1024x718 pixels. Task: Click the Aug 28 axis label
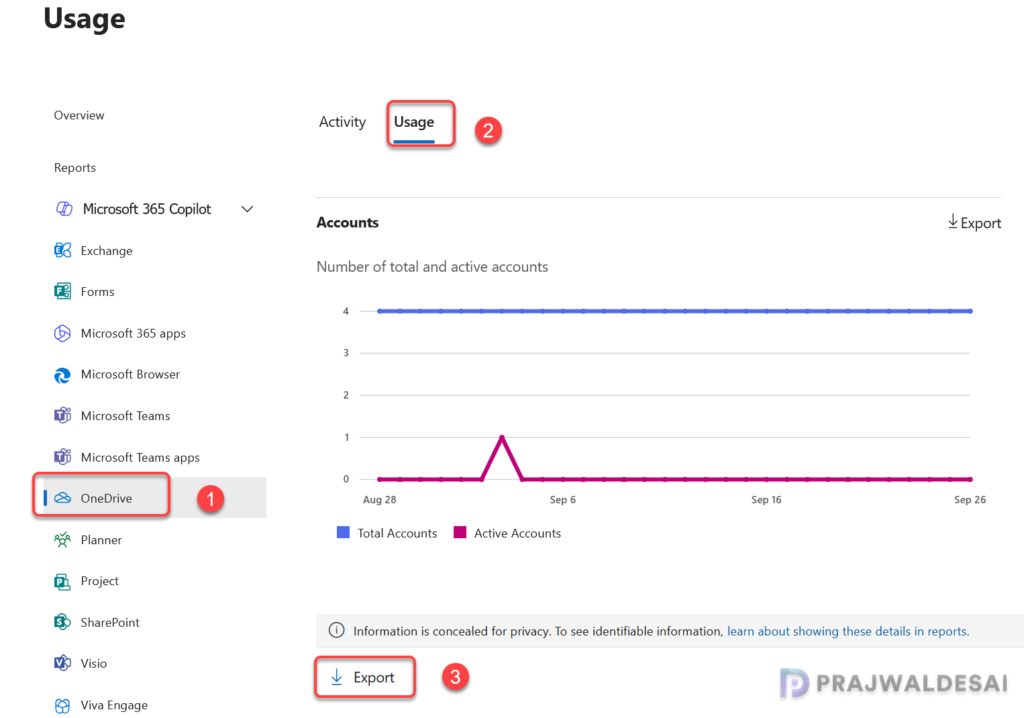click(x=379, y=499)
